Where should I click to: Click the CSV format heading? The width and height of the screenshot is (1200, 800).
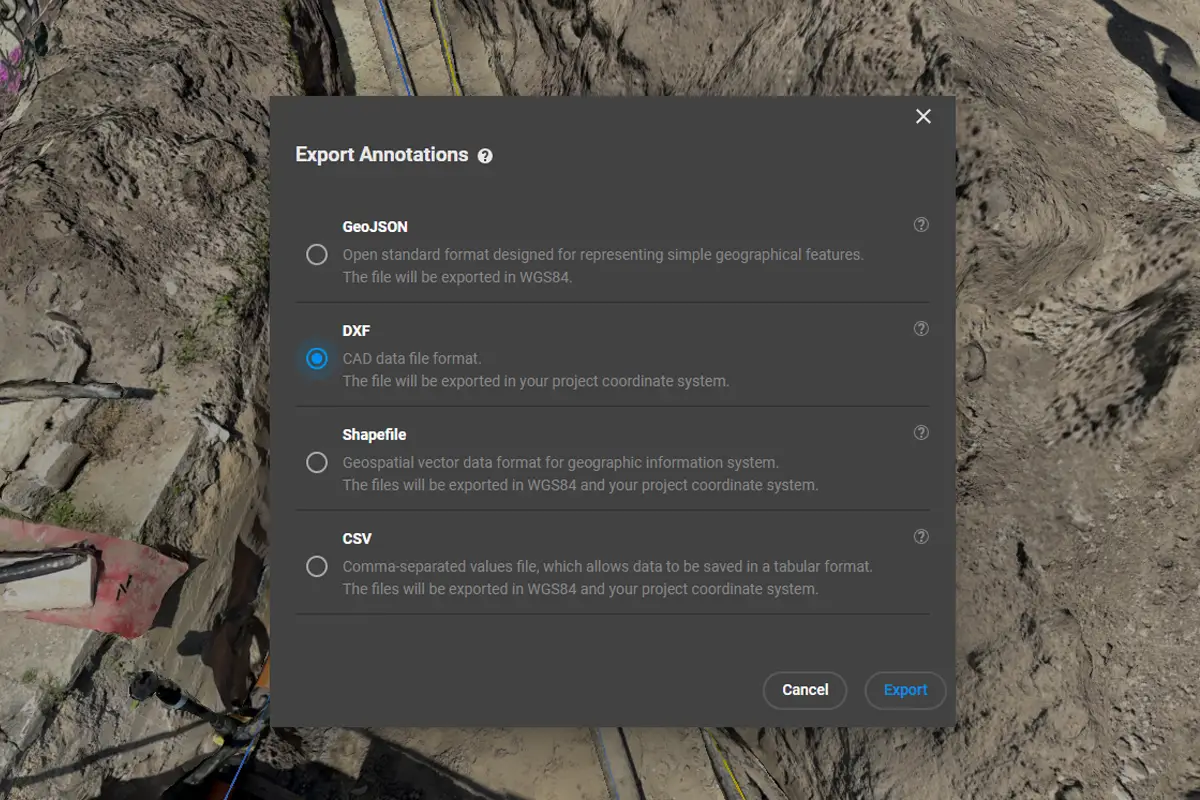pyautogui.click(x=357, y=539)
